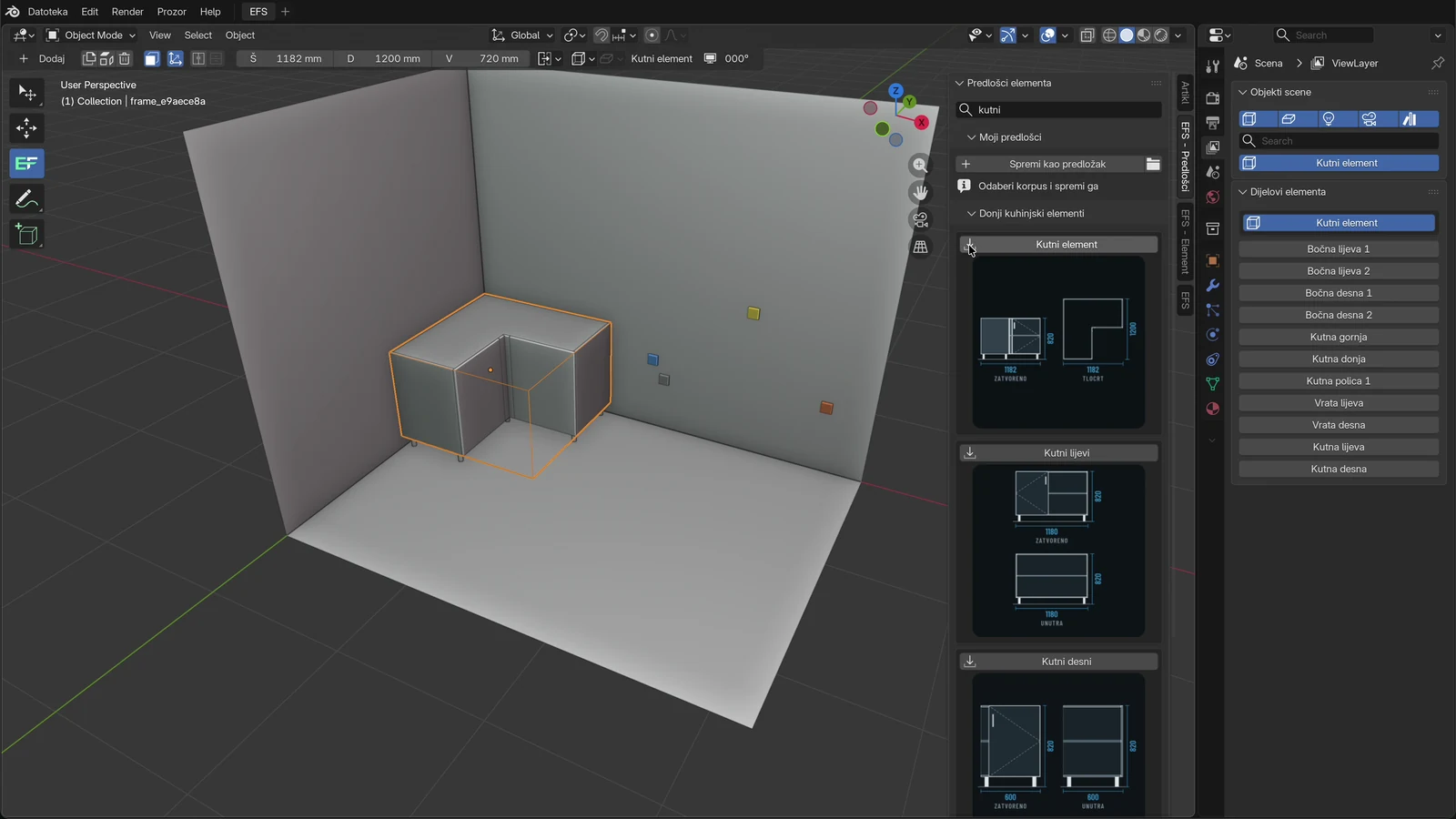This screenshot has height=819, width=1456.
Task: Enable wireframe shading mode
Action: point(1109,35)
